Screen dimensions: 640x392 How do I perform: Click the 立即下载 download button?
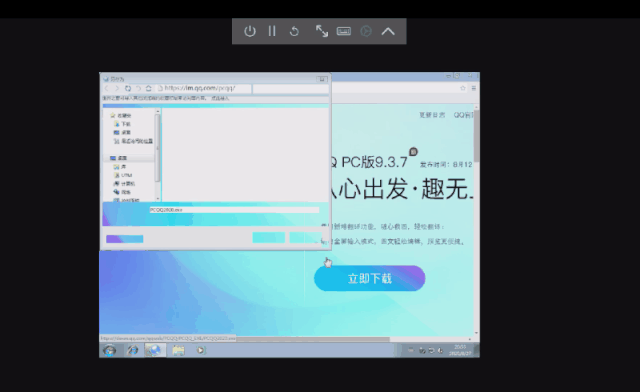coord(369,278)
